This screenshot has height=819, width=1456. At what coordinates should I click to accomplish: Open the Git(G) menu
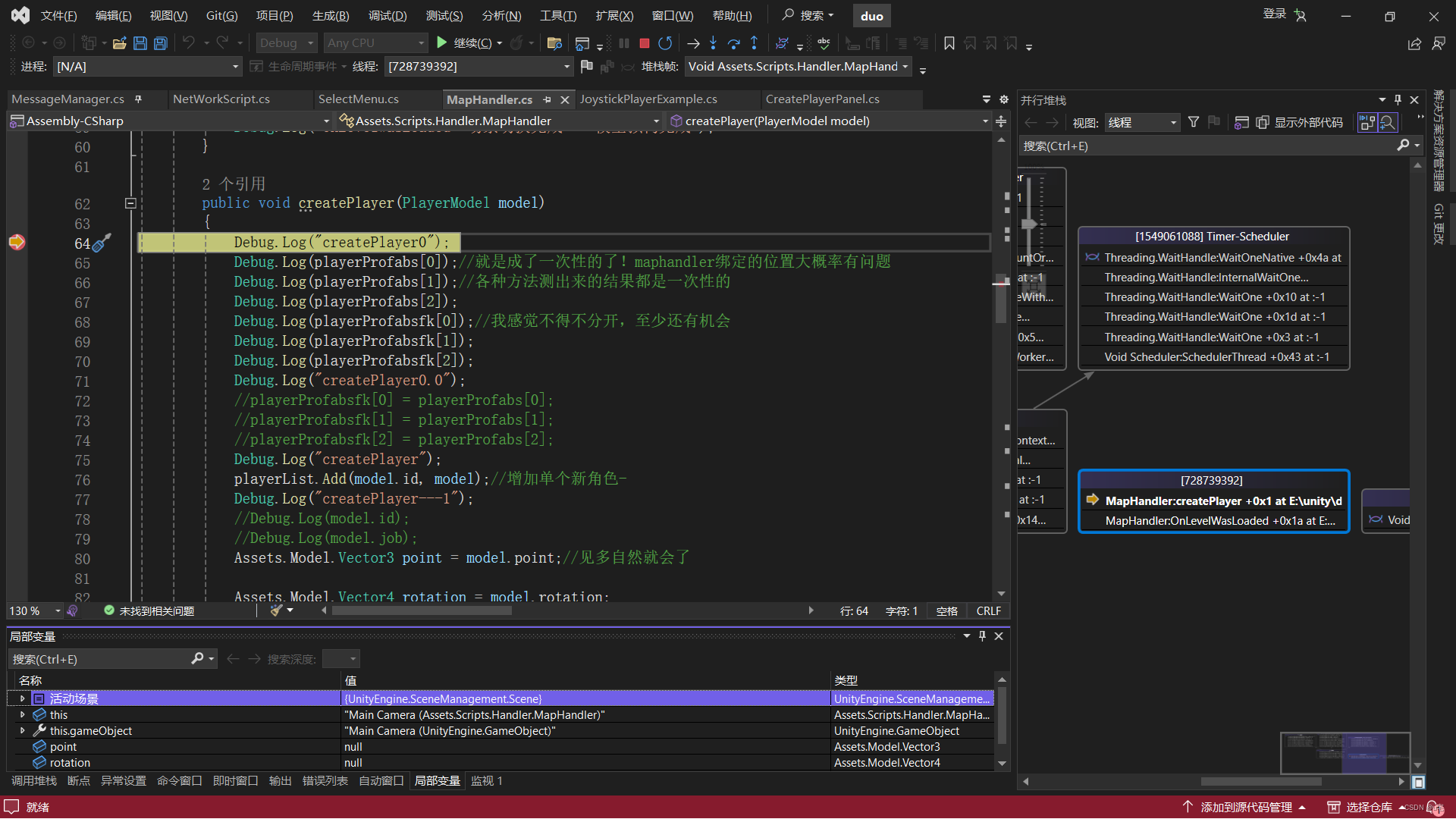click(221, 16)
